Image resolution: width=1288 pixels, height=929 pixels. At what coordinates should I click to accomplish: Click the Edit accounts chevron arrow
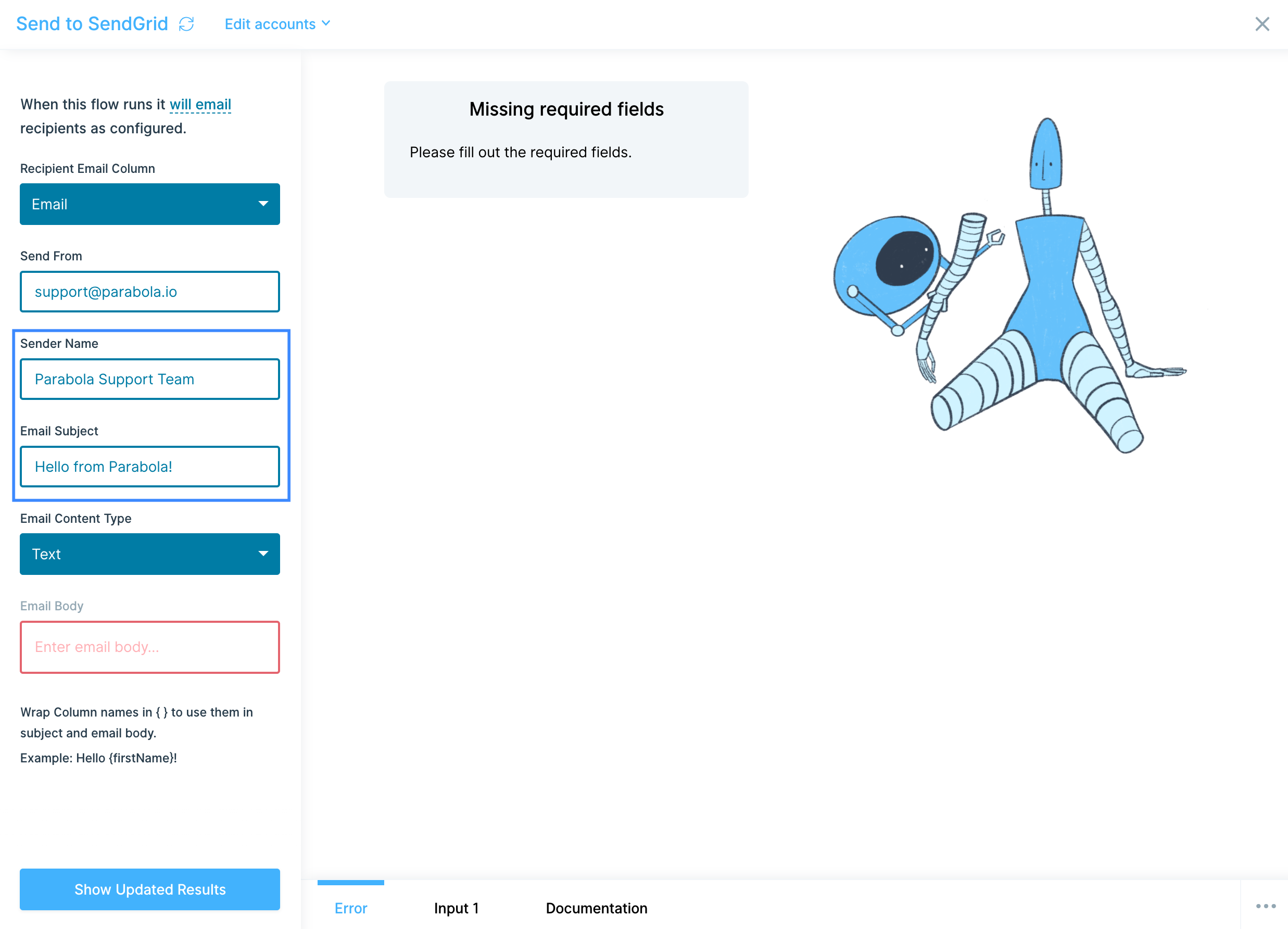coord(326,23)
